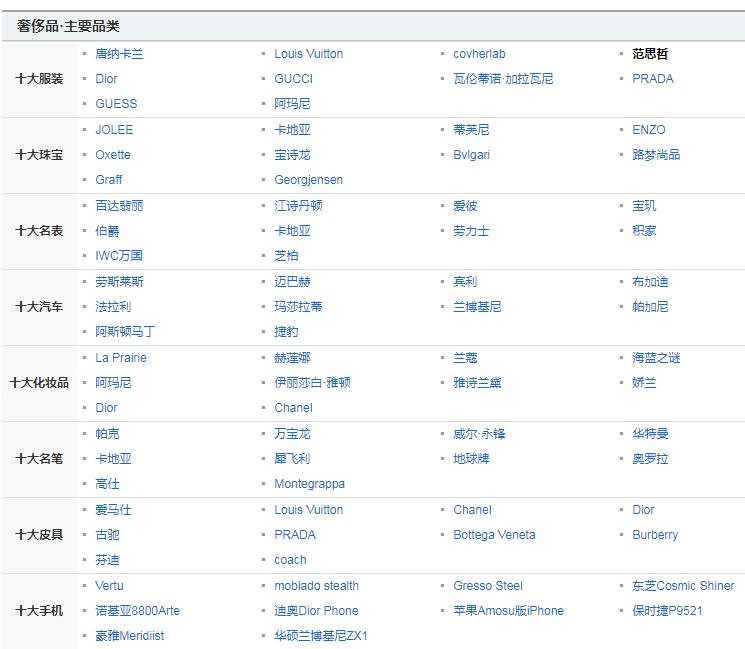Open the 海蓝之谜 link
The image size is (745, 649).
click(656, 358)
